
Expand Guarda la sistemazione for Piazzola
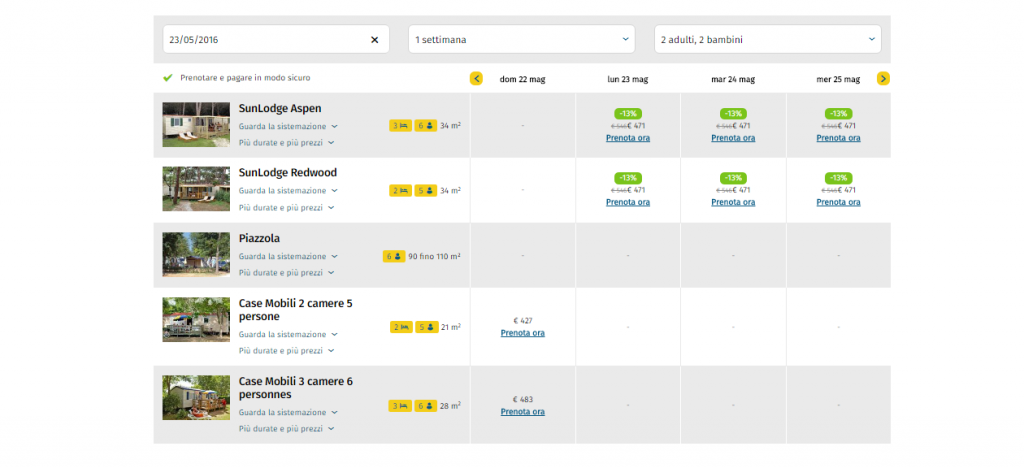click(288, 257)
